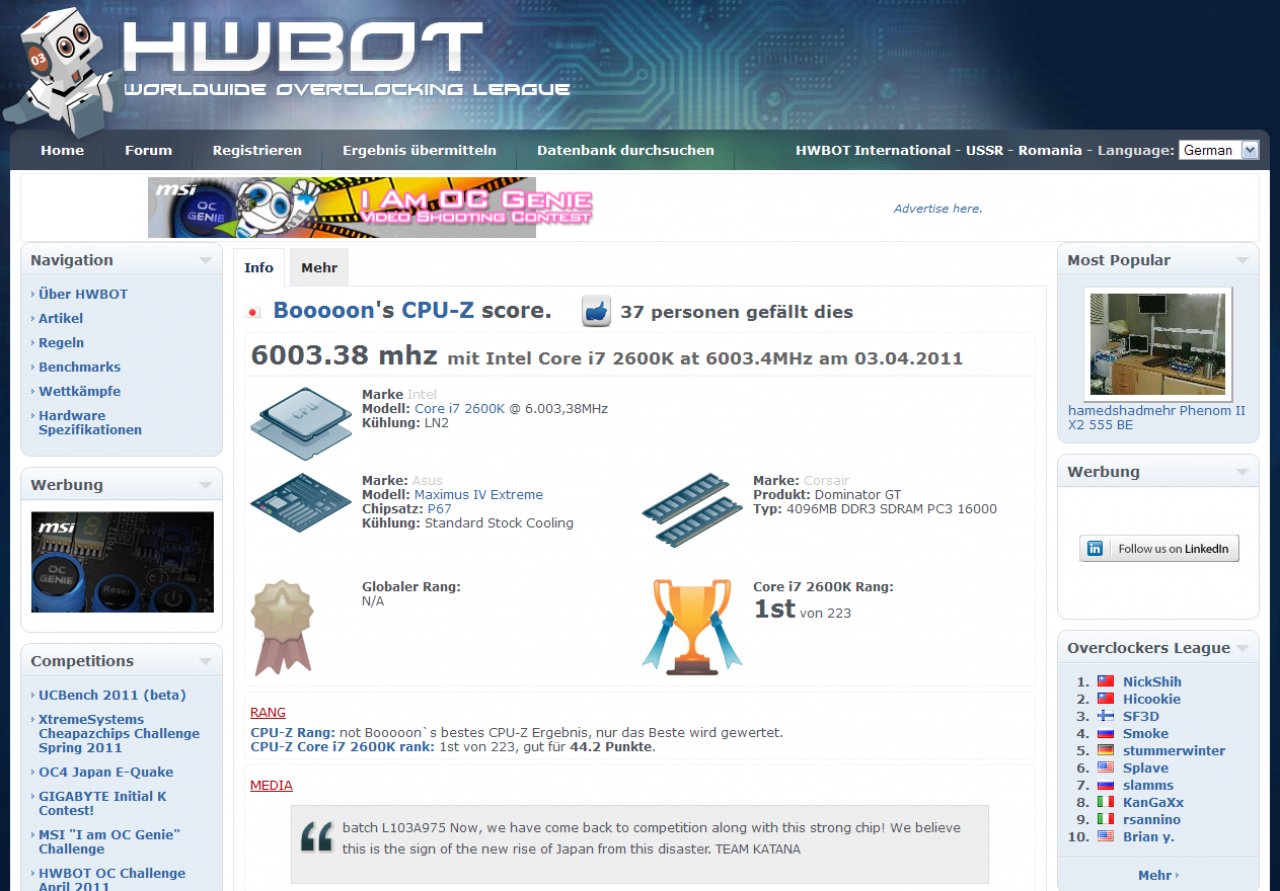Open the USSR site link

point(985,150)
